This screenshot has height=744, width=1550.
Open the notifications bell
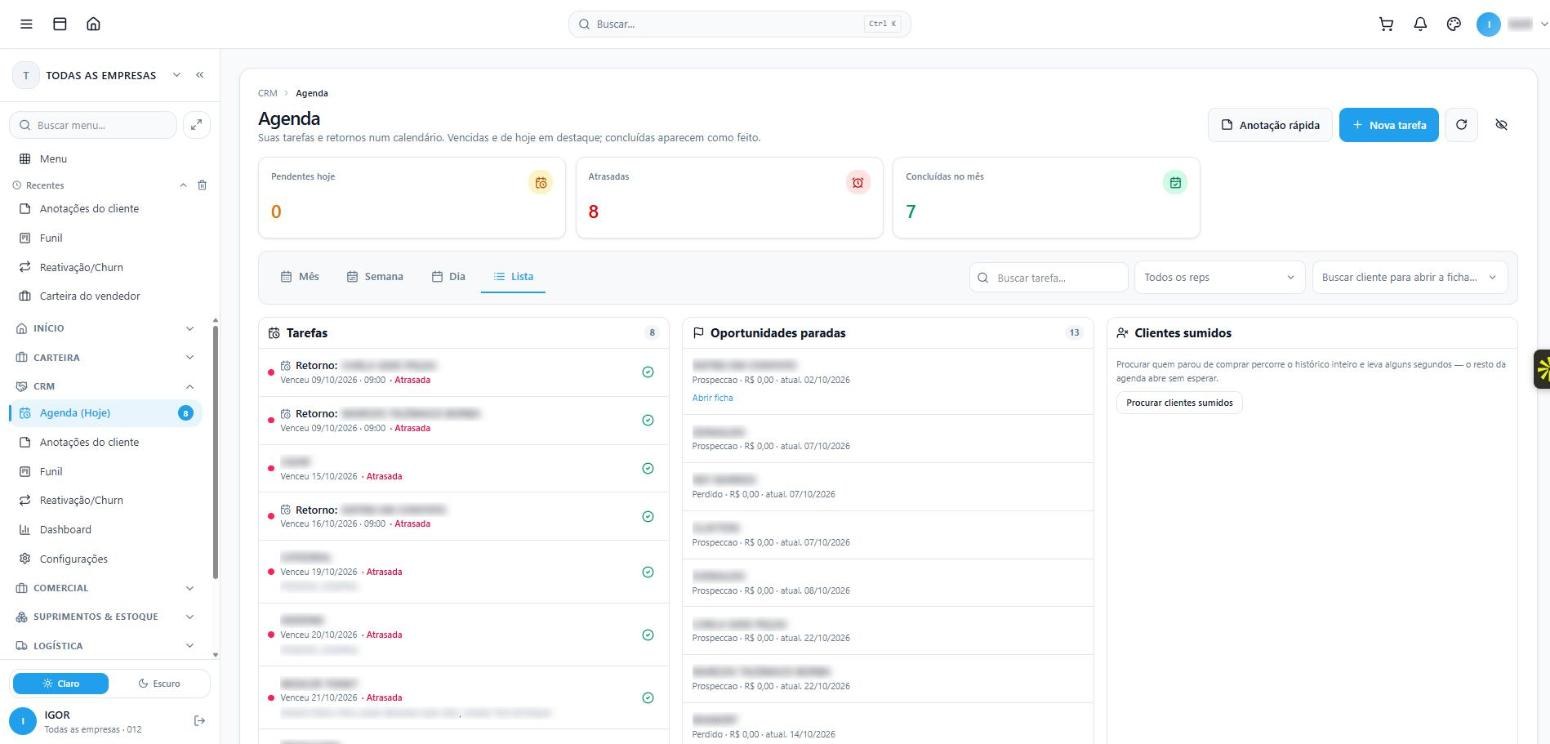1420,24
